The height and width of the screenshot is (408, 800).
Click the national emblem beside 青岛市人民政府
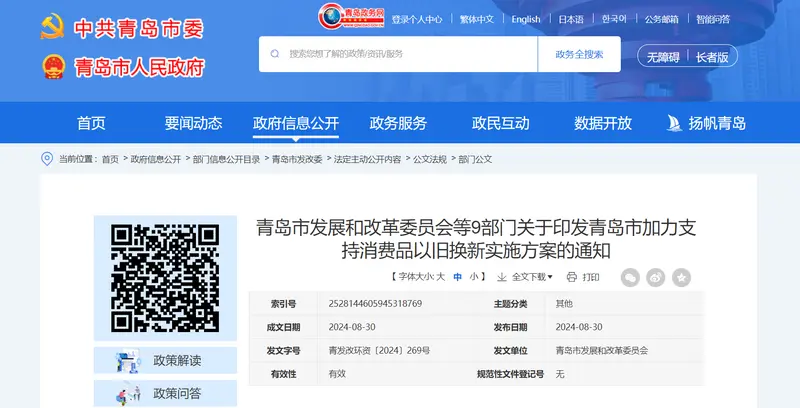point(54,67)
